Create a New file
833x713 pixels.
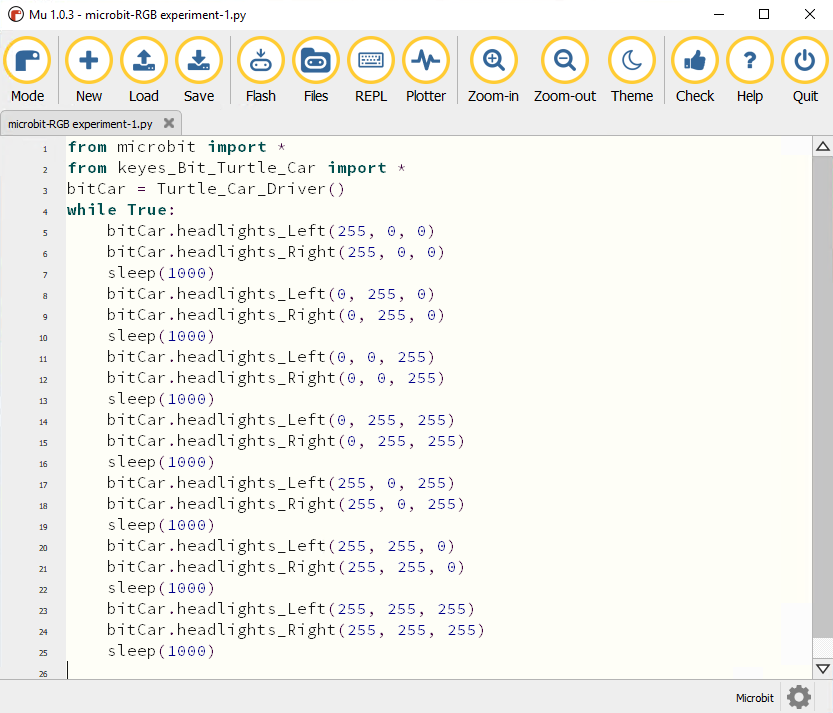[89, 70]
